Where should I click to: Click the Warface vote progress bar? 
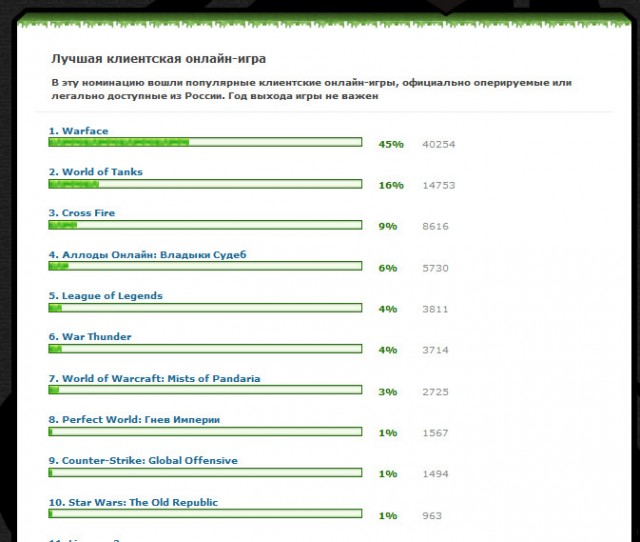tap(205, 142)
